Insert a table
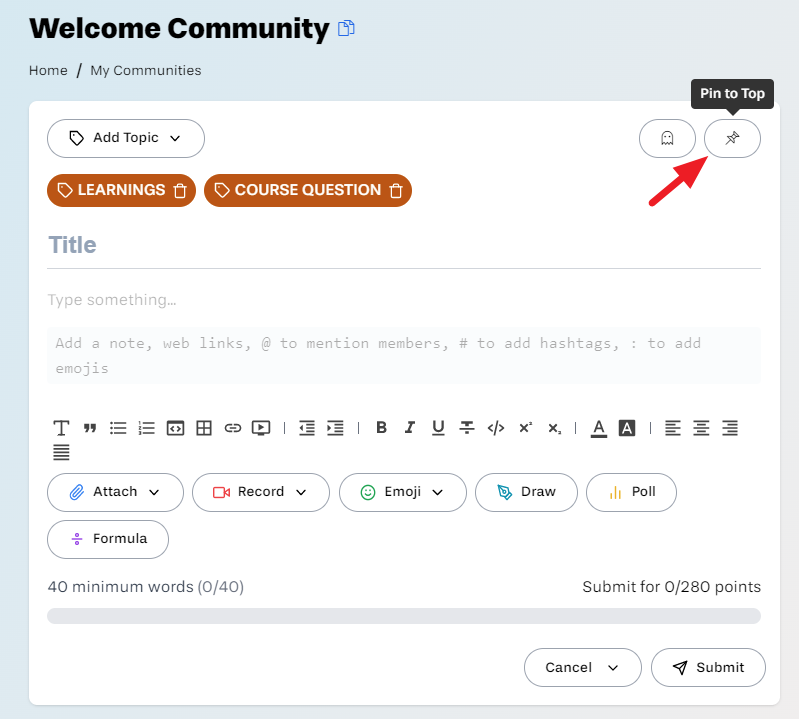This screenshot has height=719, width=799. [x=204, y=428]
